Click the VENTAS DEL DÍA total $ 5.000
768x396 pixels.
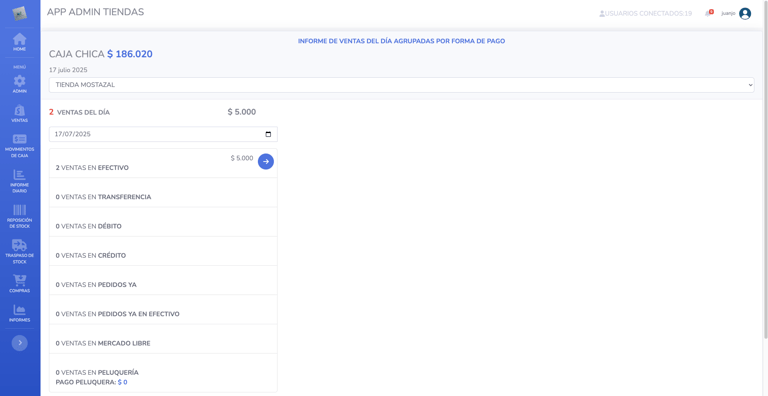coord(241,112)
